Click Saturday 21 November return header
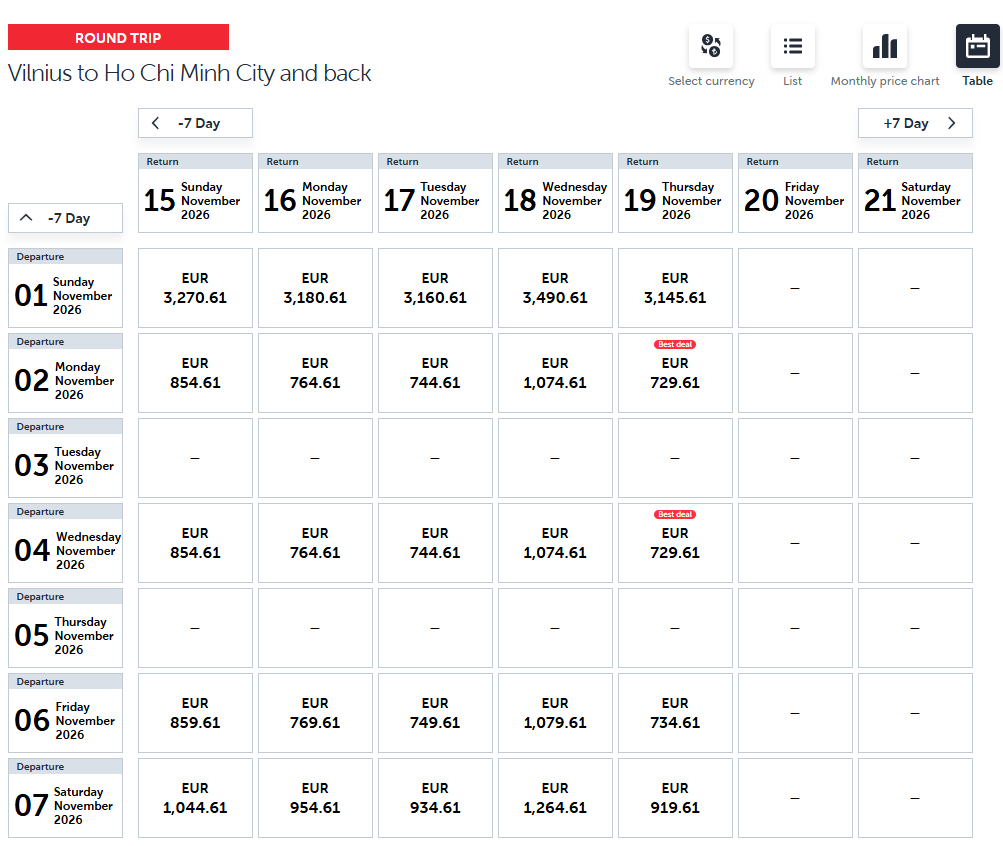 point(915,194)
